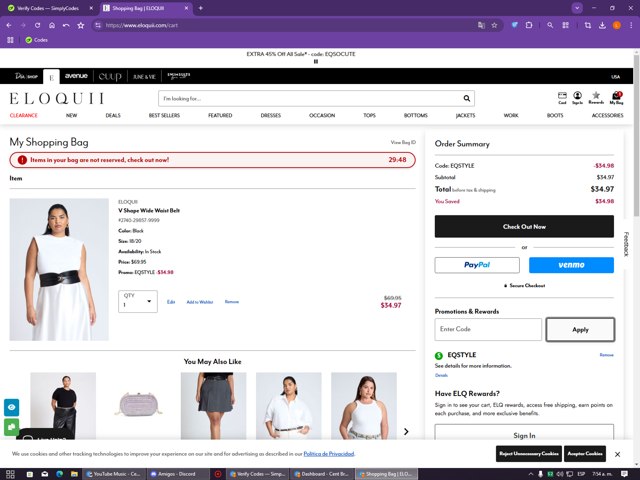
Task: Open the Amigos Discord taskbar window
Action: tap(177, 474)
